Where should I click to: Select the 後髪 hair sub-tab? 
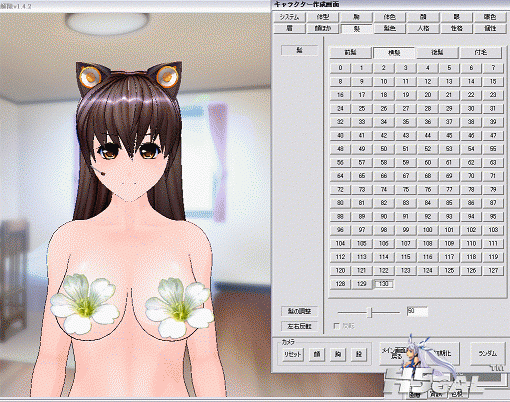click(437, 52)
